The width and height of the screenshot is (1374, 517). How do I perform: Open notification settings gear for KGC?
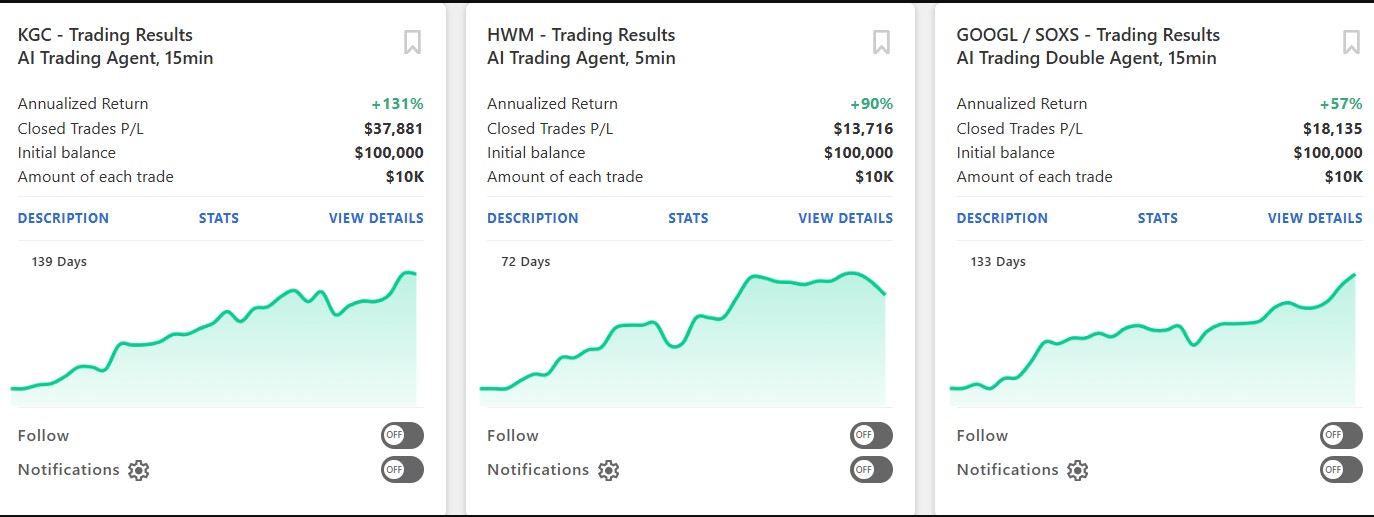click(x=139, y=470)
